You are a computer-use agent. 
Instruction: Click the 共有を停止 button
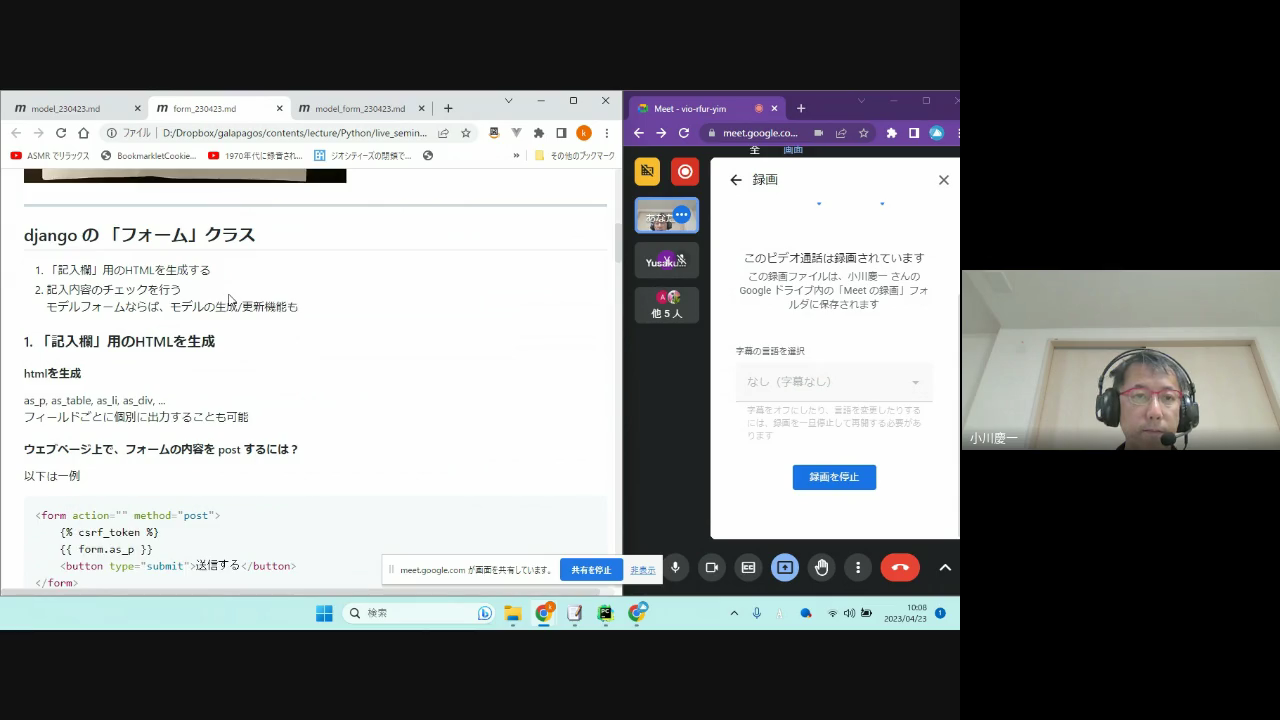(591, 570)
